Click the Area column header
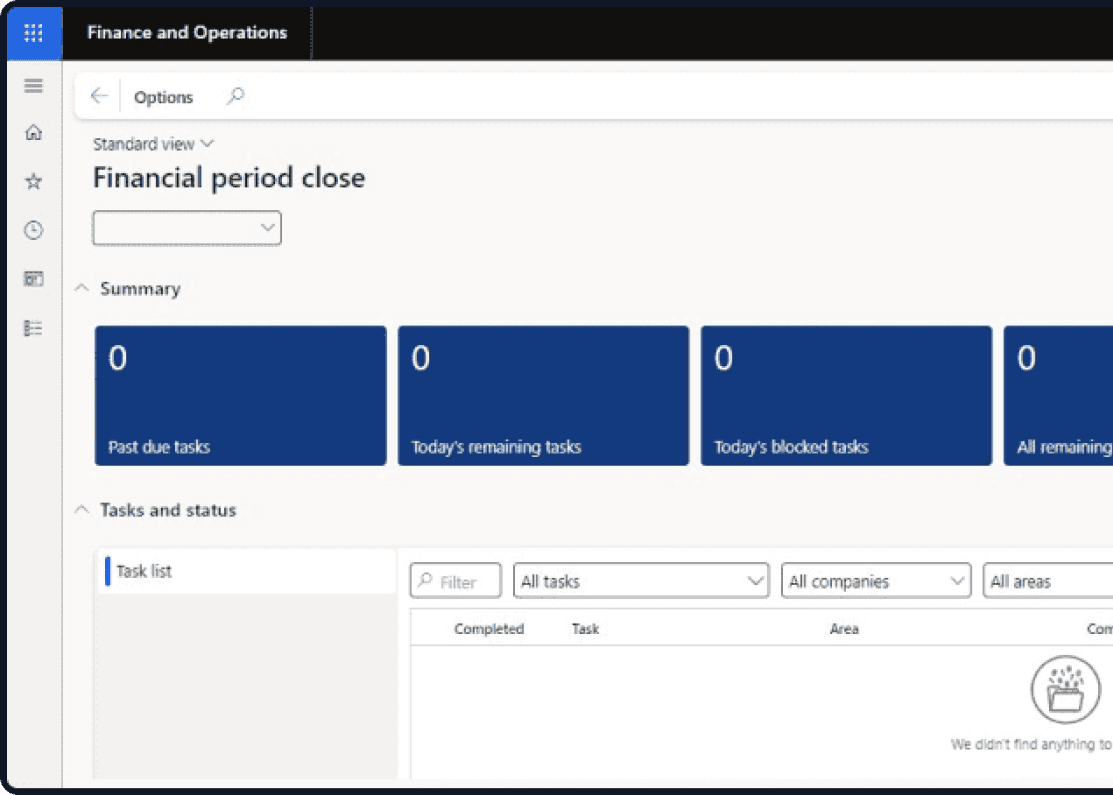The image size is (1113, 795). 844,629
